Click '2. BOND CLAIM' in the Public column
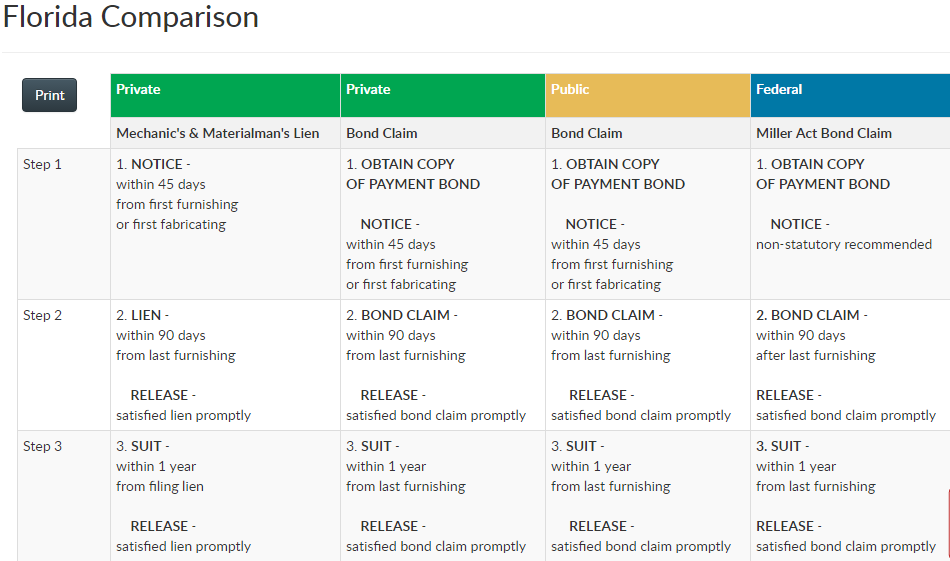This screenshot has width=950, height=561. tap(606, 315)
